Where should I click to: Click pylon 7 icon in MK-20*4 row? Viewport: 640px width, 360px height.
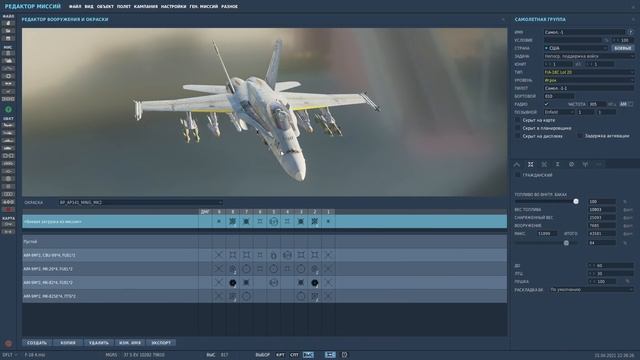coord(246,269)
